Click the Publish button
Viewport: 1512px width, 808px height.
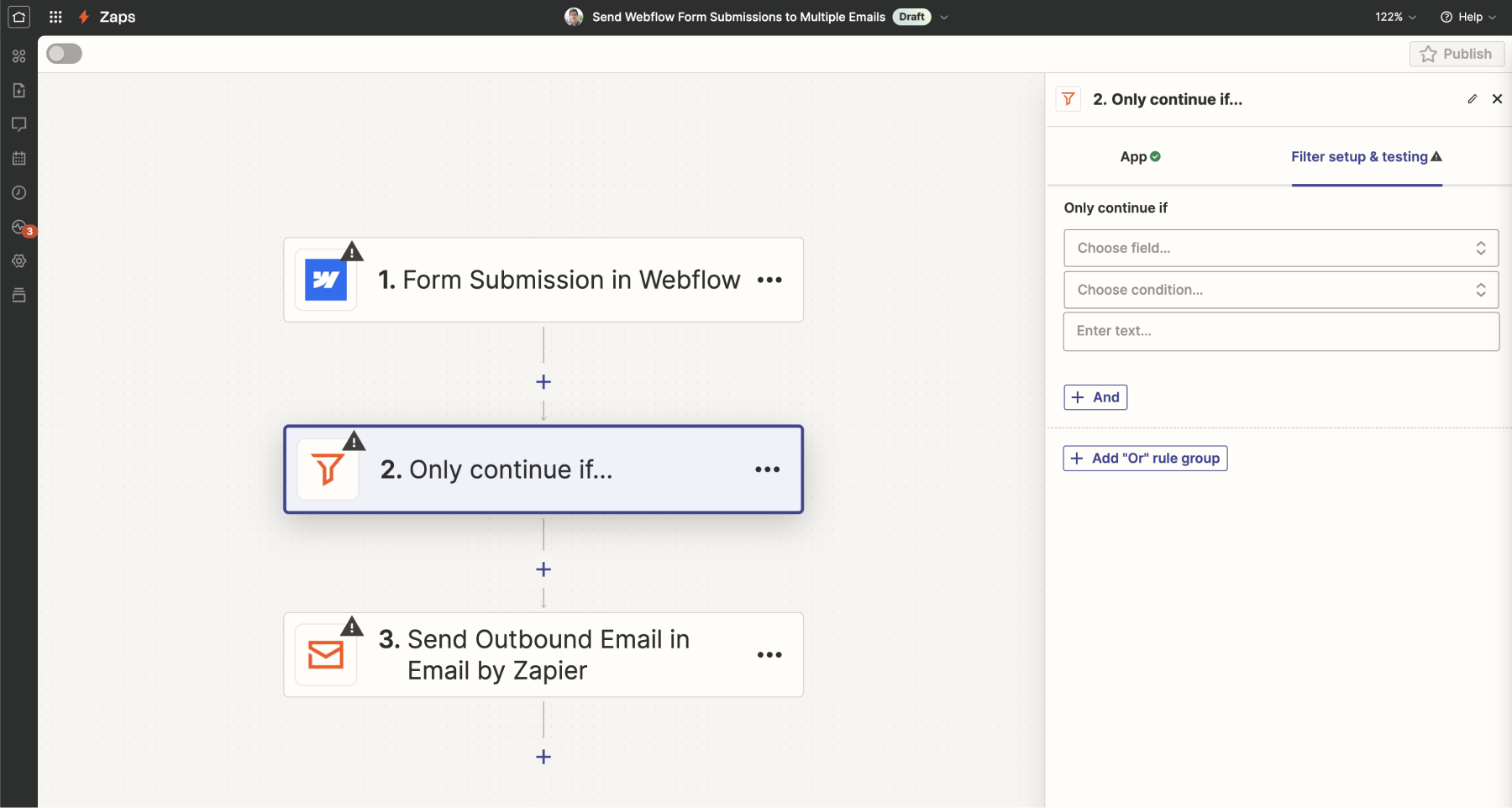point(1457,54)
